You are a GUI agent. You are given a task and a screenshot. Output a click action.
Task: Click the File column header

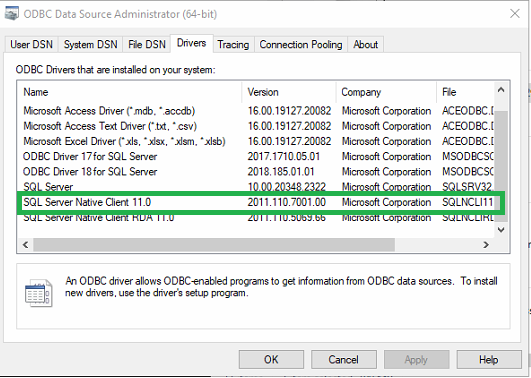click(465, 92)
